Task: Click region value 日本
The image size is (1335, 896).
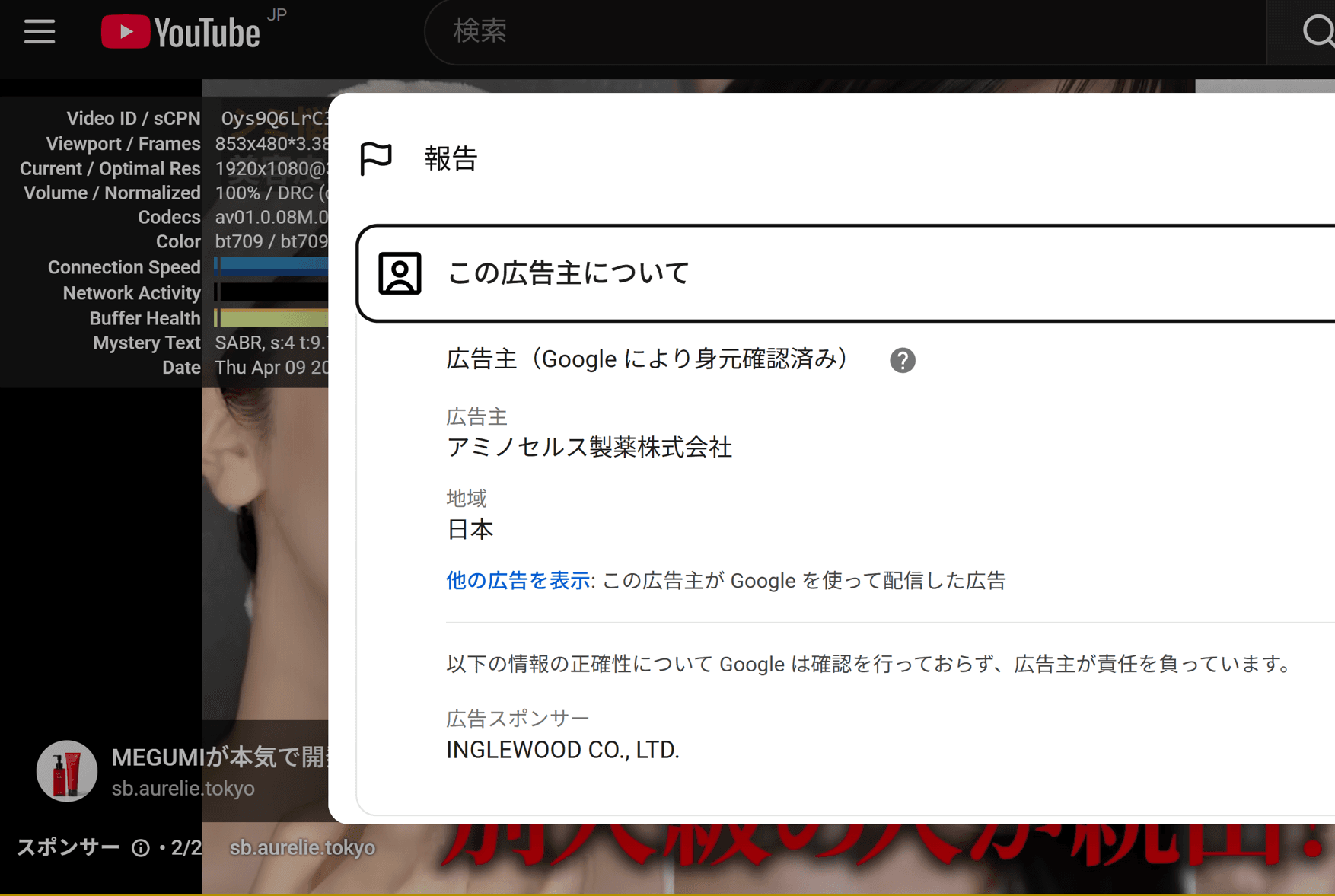Action: (470, 529)
